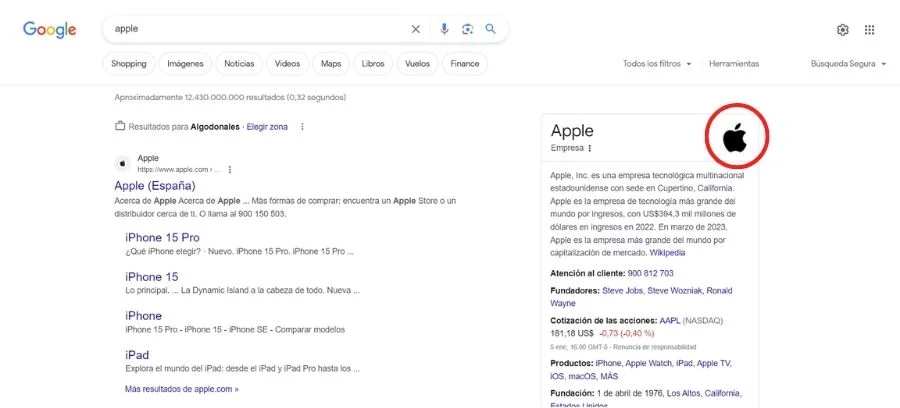Open the Maps tab
Screen dimensions: 900x408
pos(331,64)
